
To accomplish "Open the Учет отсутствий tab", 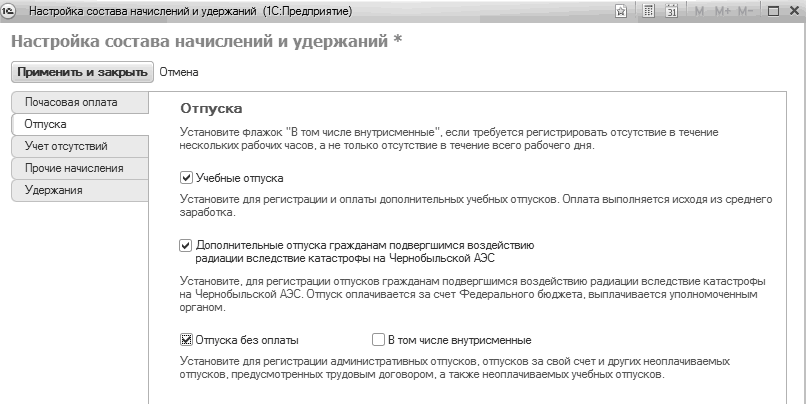I will 80,146.
